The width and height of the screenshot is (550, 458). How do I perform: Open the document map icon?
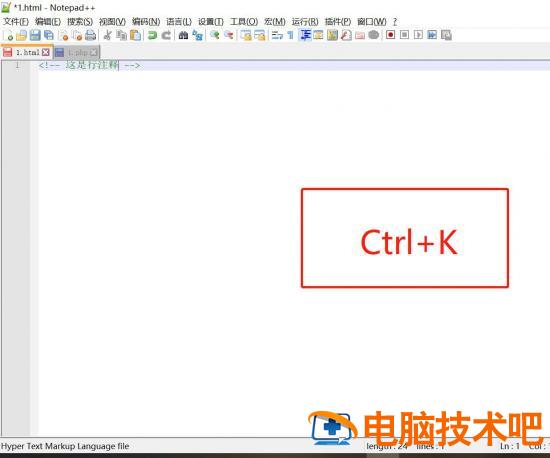332,35
